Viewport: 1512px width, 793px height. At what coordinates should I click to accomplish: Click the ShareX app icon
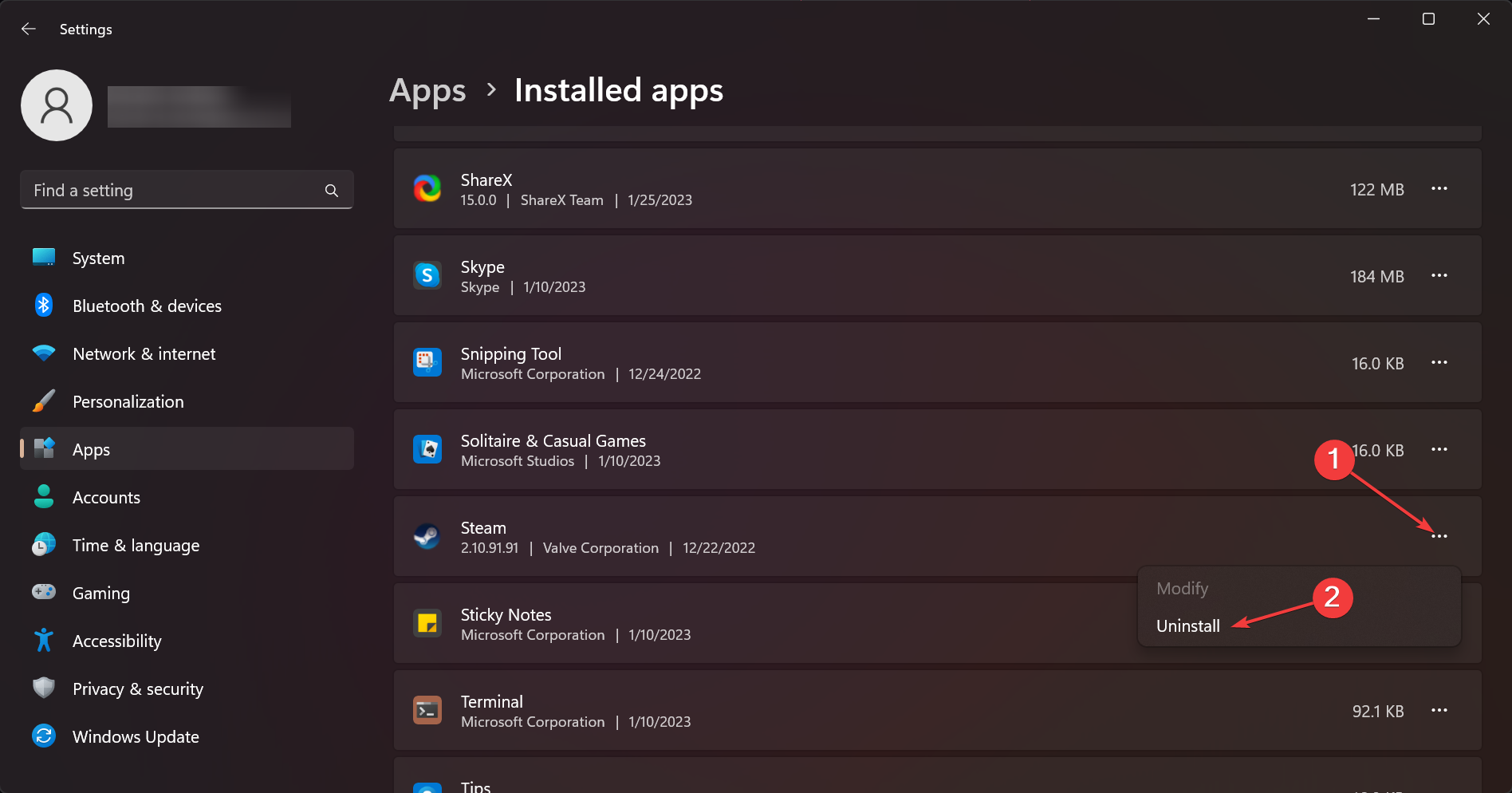click(x=427, y=189)
